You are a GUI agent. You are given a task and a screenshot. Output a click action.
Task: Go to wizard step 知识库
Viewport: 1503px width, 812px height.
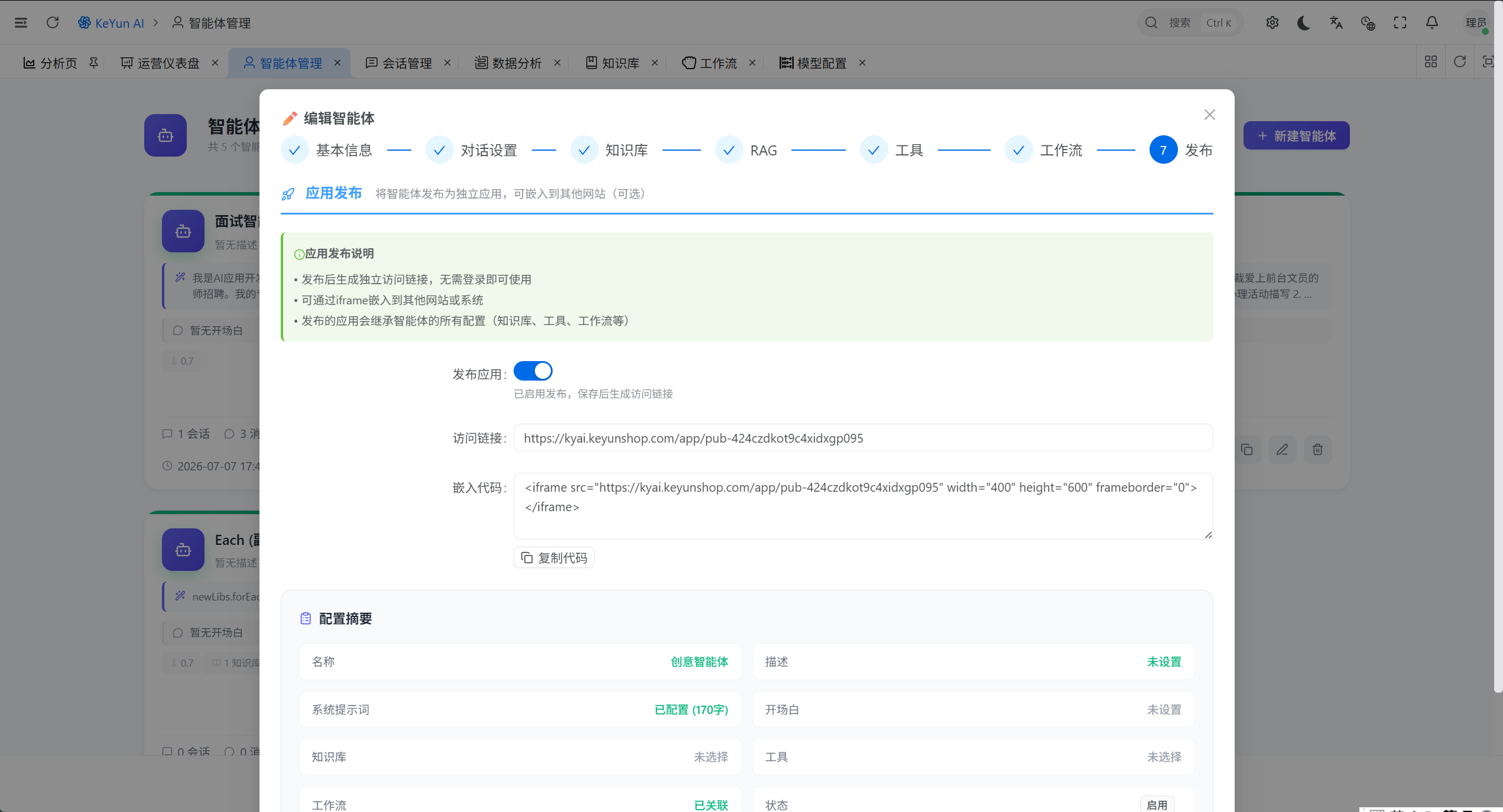610,150
